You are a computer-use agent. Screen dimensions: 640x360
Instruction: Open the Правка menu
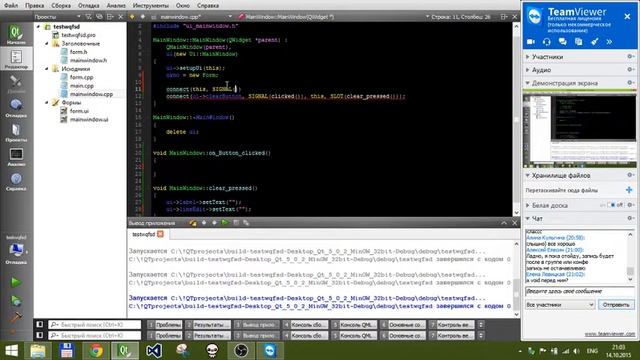(34, 5)
